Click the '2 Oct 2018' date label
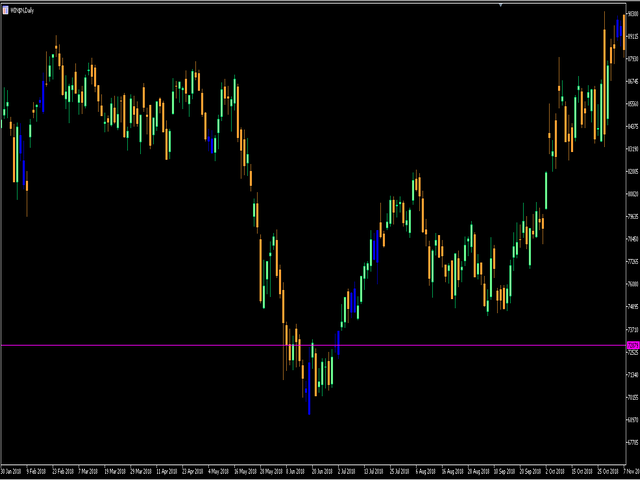The image size is (640, 480). click(x=555, y=471)
